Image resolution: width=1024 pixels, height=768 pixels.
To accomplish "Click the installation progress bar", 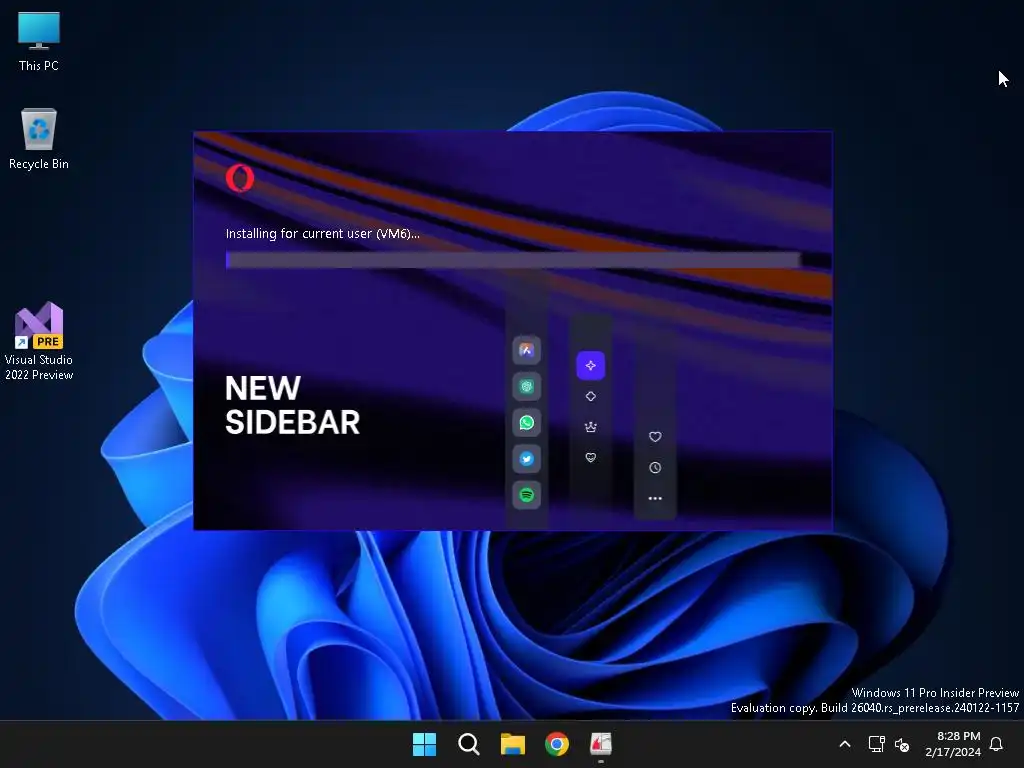I will [513, 260].
